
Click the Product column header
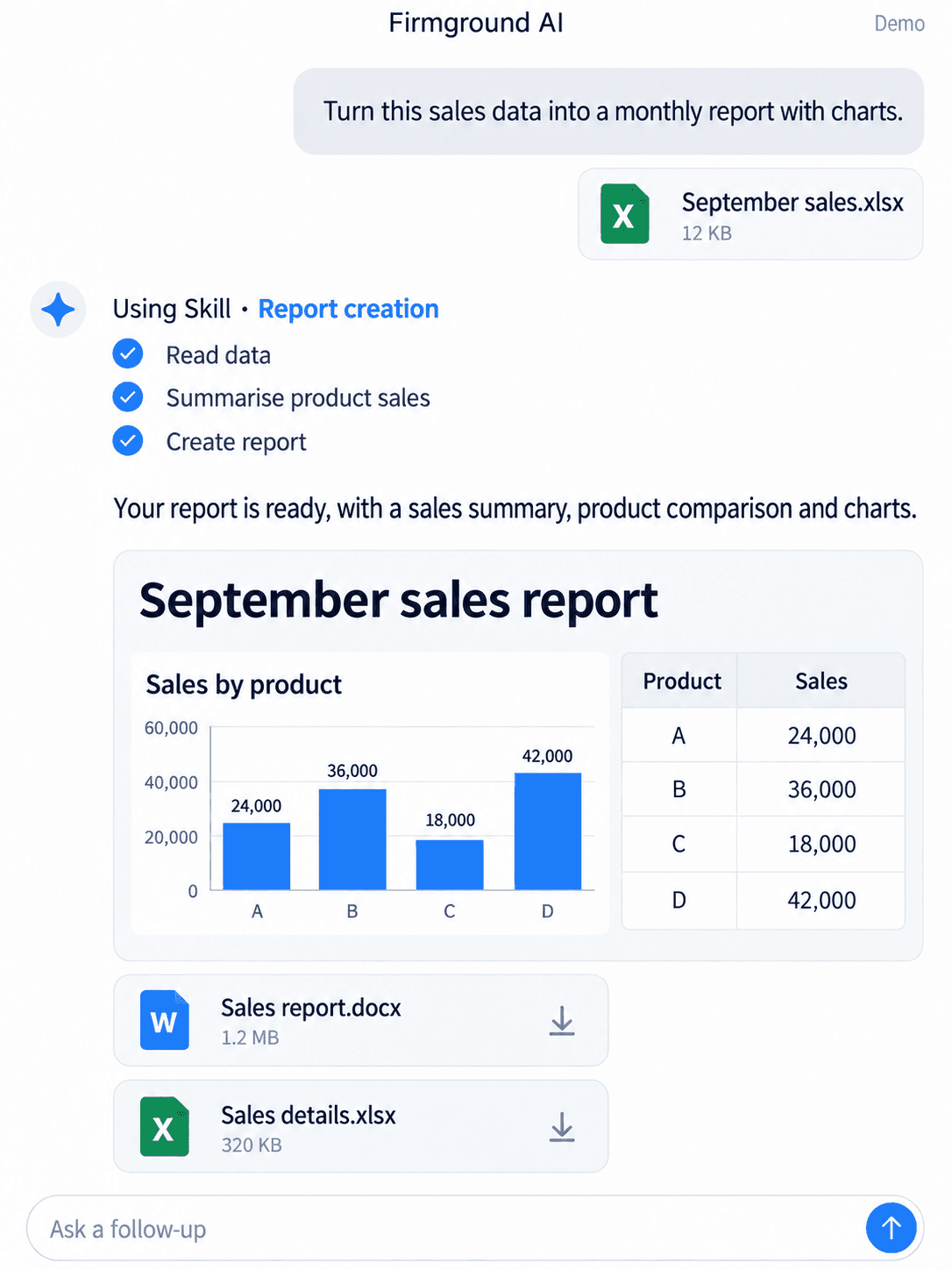681,681
